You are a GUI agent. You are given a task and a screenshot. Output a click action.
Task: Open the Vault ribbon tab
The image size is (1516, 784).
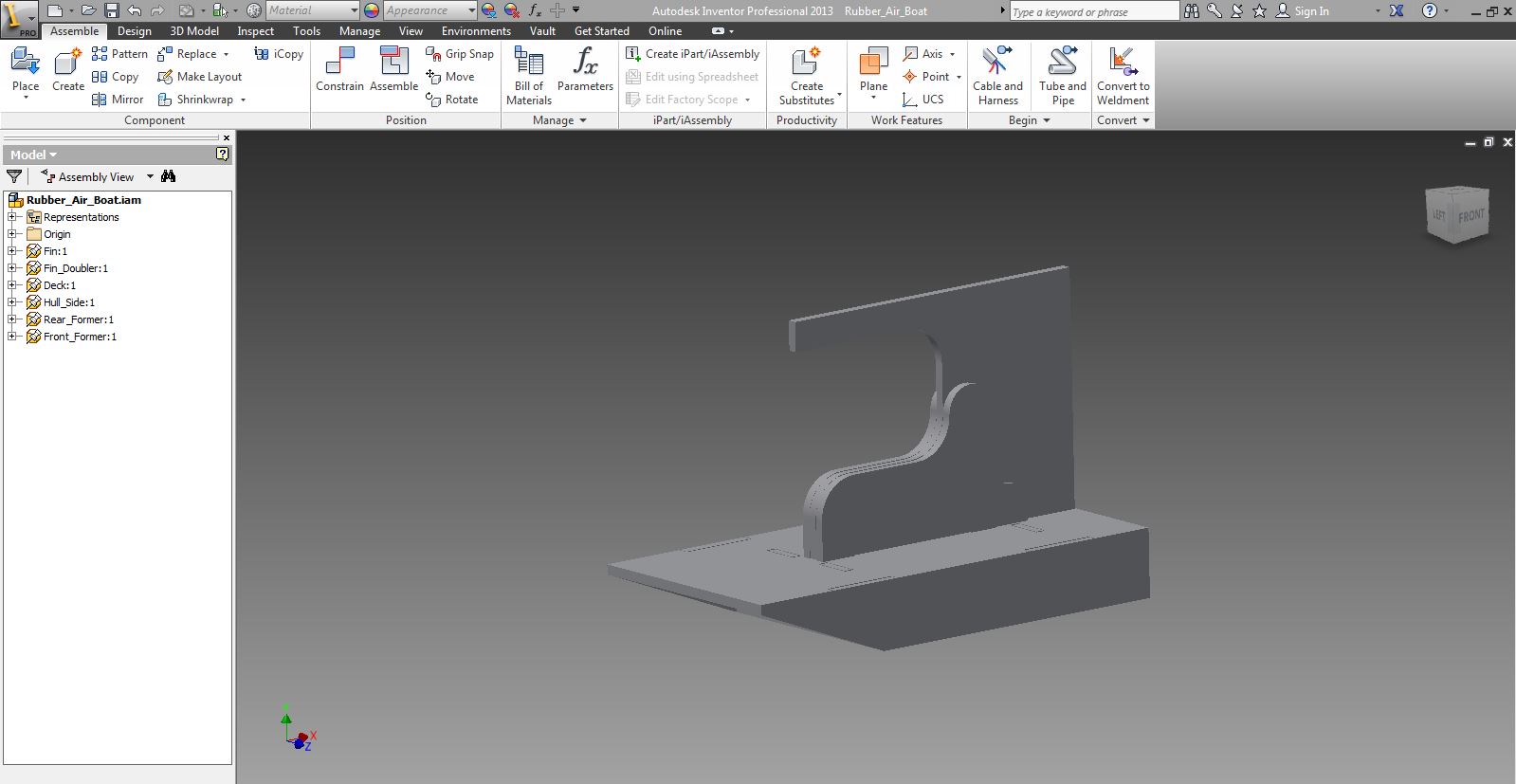tap(542, 31)
